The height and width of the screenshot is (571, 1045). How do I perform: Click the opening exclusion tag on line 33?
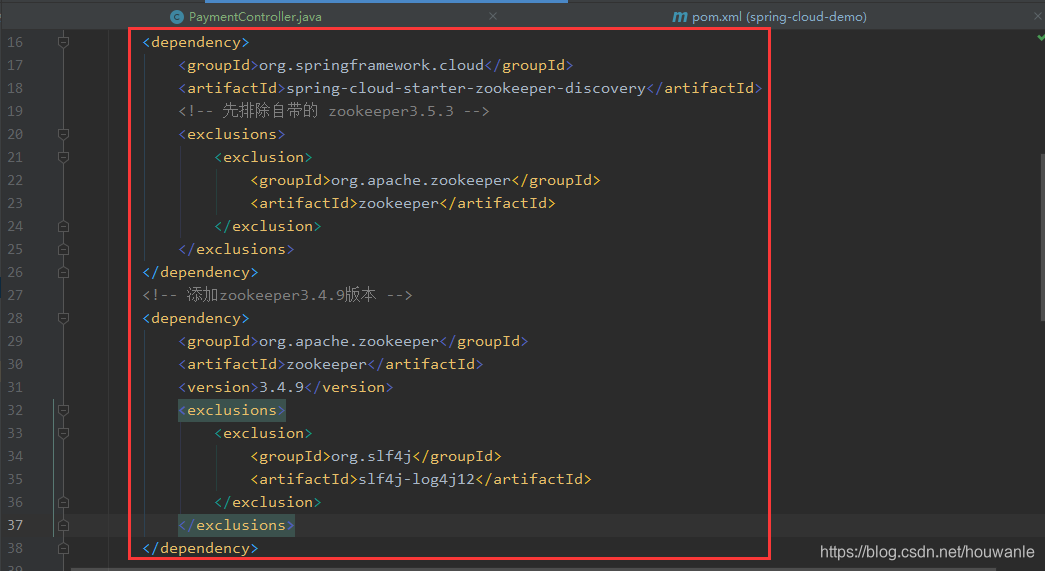(x=263, y=433)
